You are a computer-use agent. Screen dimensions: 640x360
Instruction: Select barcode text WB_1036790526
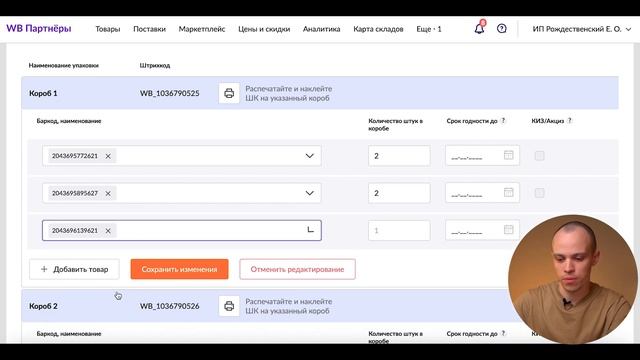[x=170, y=306]
